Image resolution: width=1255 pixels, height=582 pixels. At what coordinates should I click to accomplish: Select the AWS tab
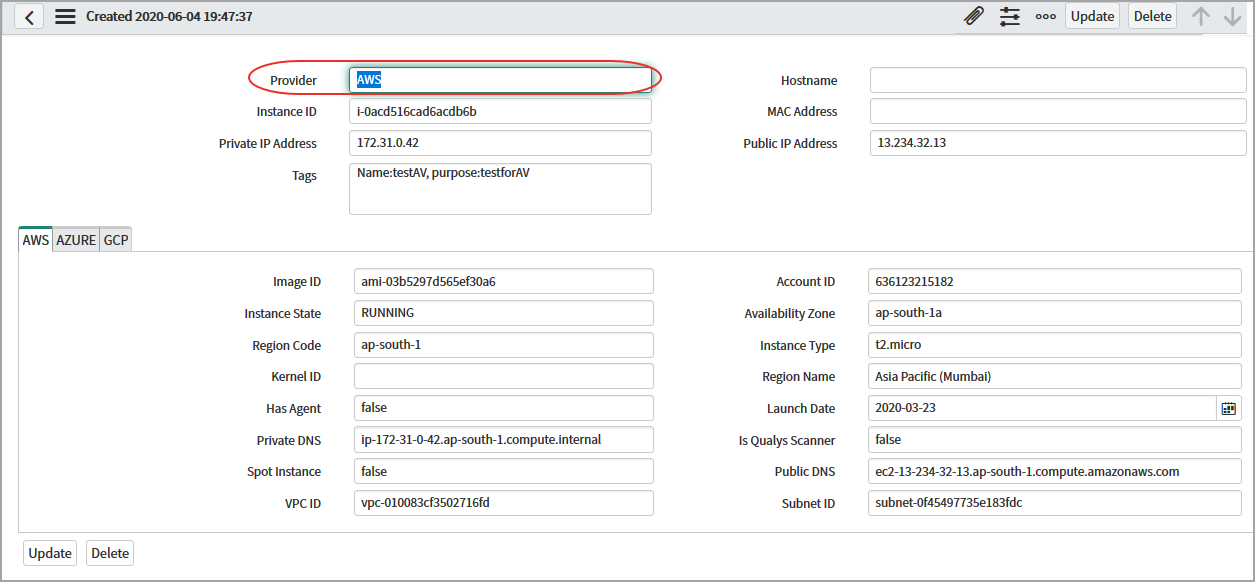click(x=36, y=240)
